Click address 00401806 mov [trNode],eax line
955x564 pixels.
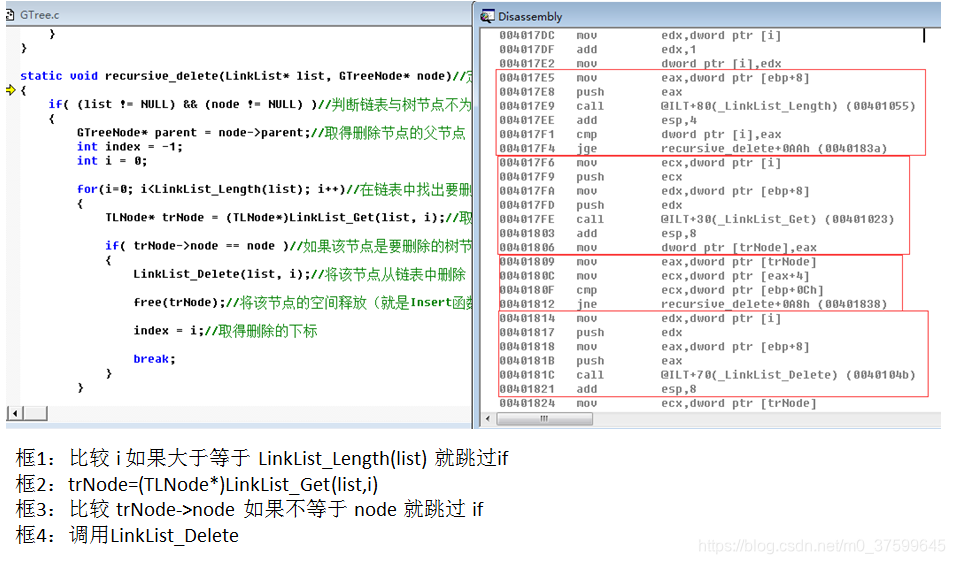tap(658, 247)
